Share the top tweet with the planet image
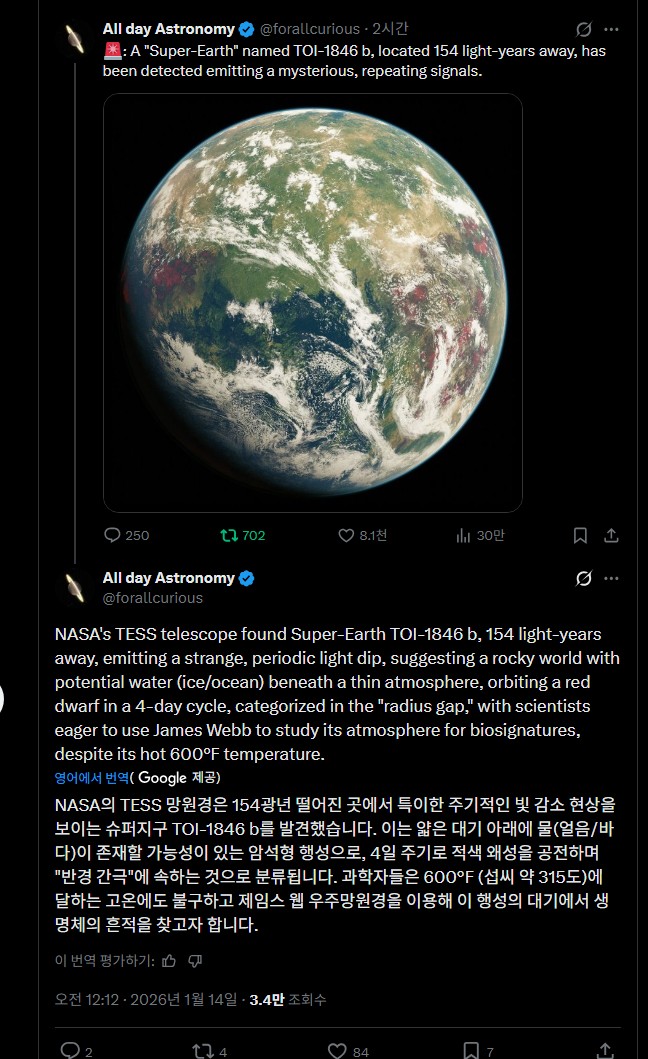This screenshot has width=648, height=1059. [612, 535]
